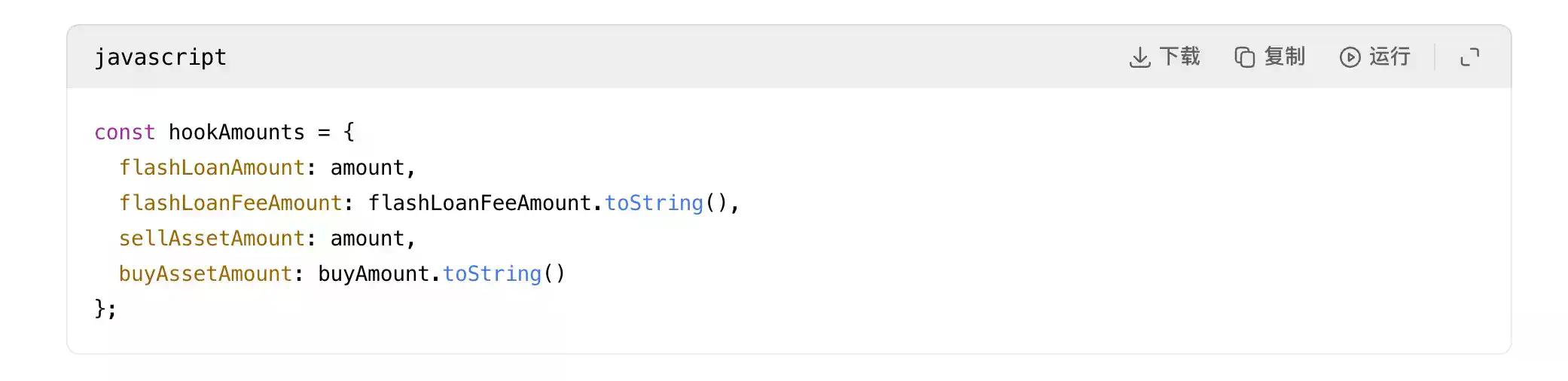Click the 运行 text label

tap(1390, 56)
